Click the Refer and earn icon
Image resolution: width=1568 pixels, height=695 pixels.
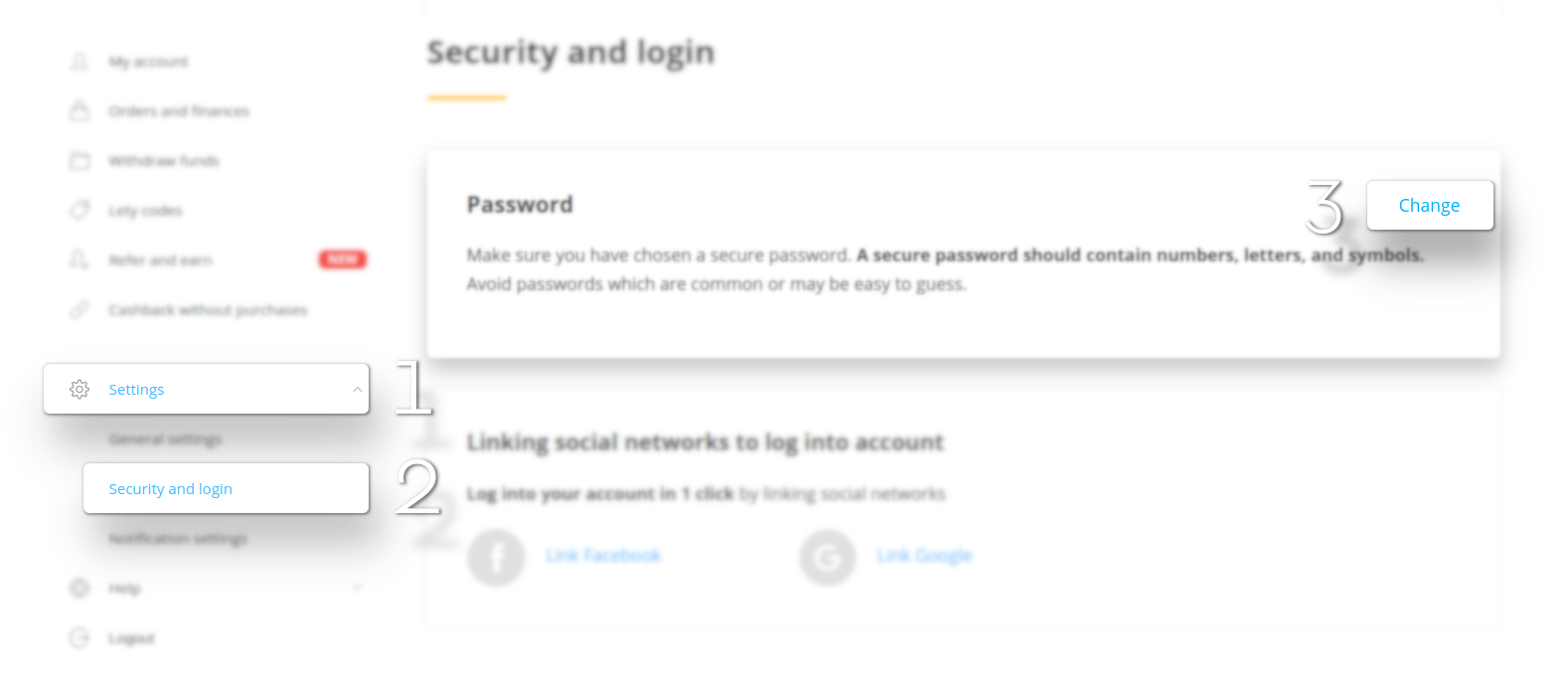[x=79, y=260]
